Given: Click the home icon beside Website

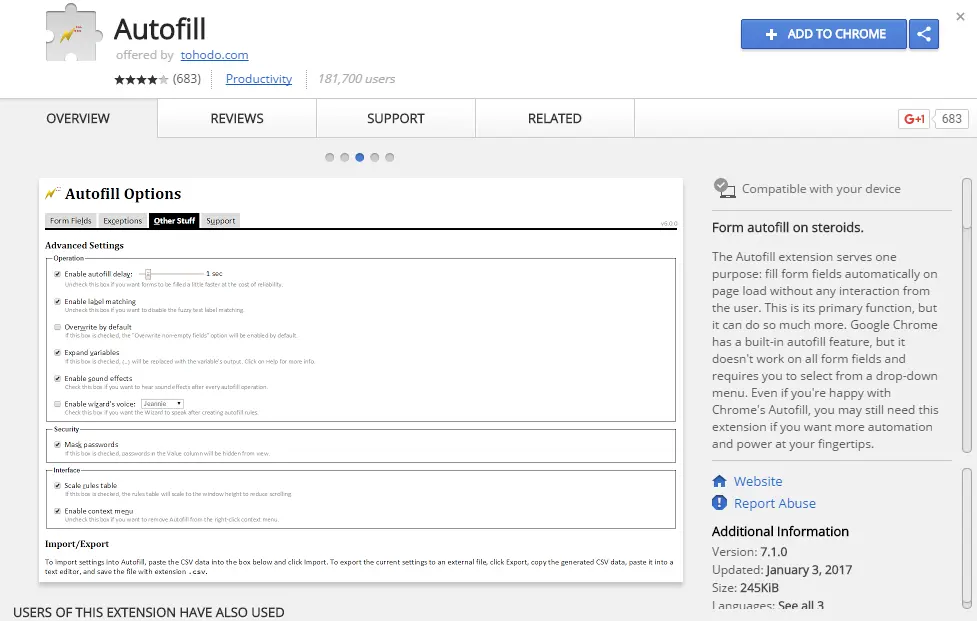Looking at the screenshot, I should (719, 481).
